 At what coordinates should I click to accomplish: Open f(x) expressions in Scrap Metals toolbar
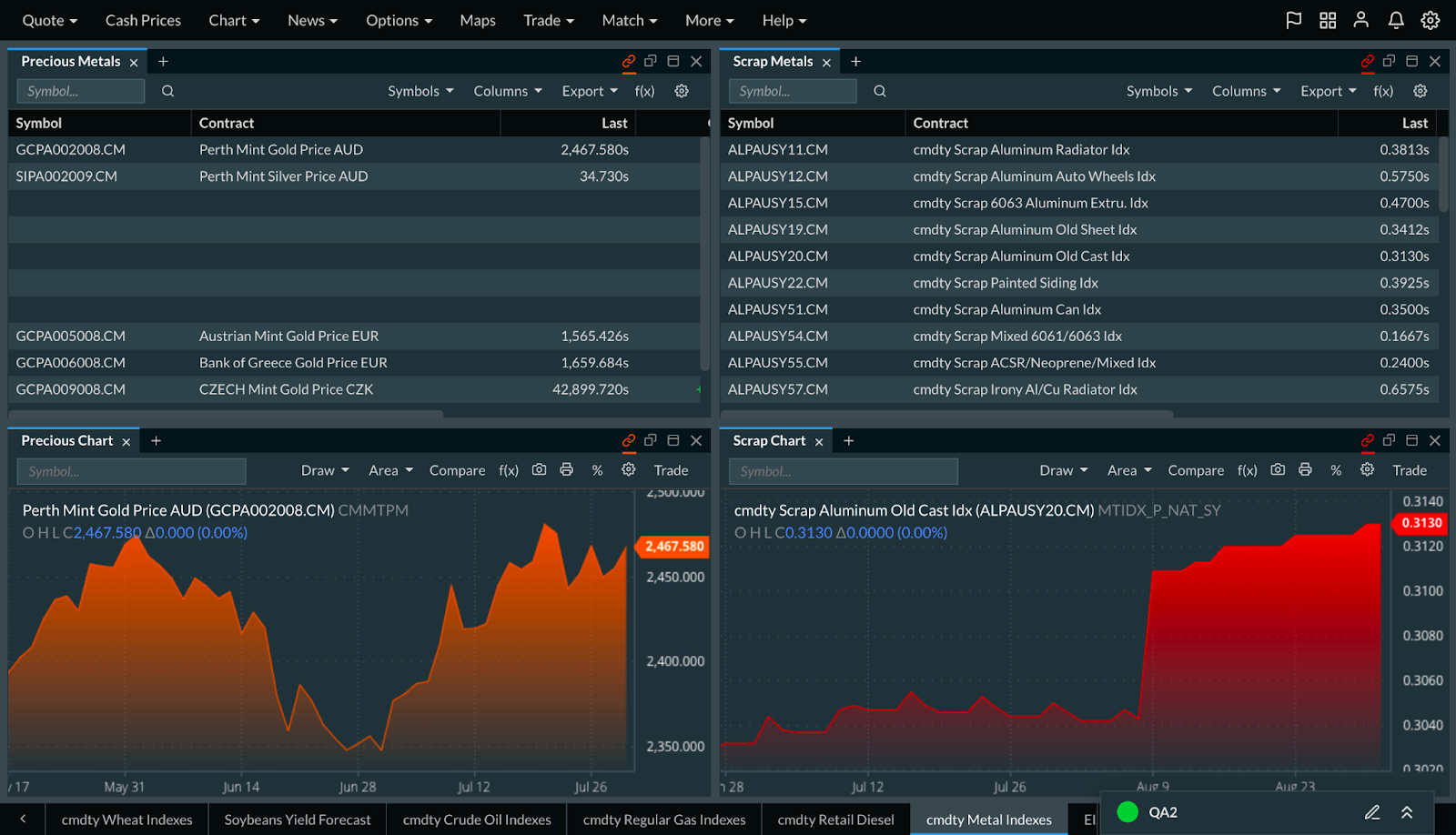click(x=1383, y=91)
